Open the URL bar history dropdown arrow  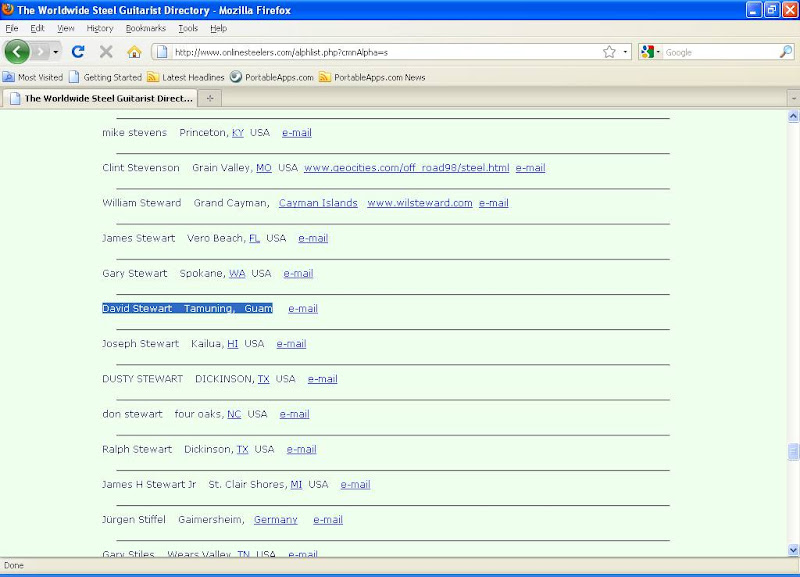625,52
